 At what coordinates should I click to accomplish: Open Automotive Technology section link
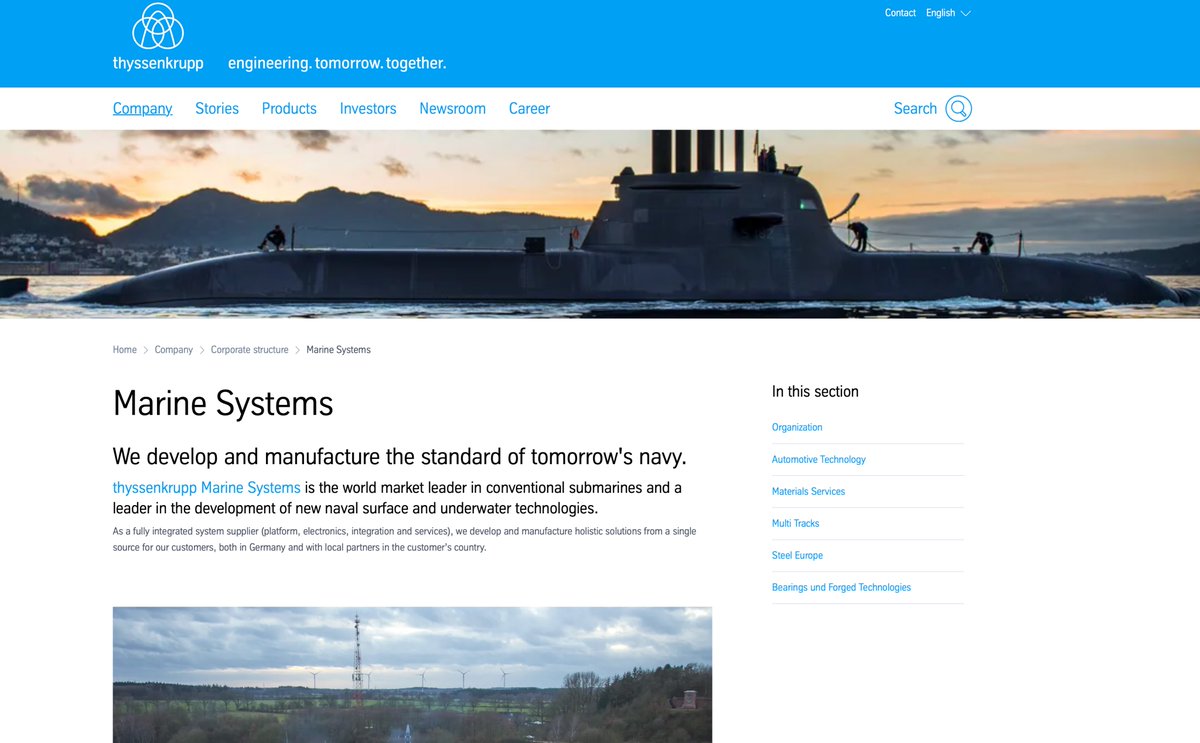pyautogui.click(x=819, y=459)
